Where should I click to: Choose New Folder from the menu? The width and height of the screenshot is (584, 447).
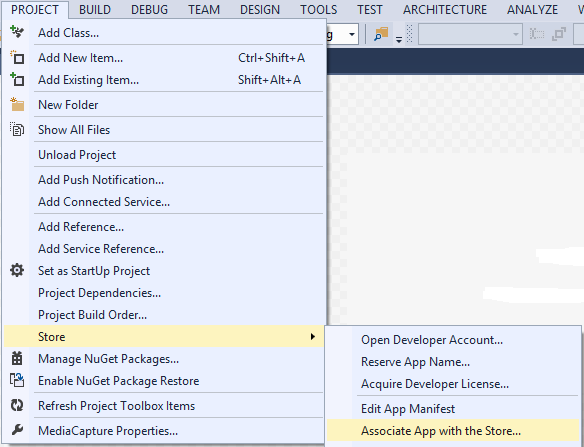pos(164,105)
